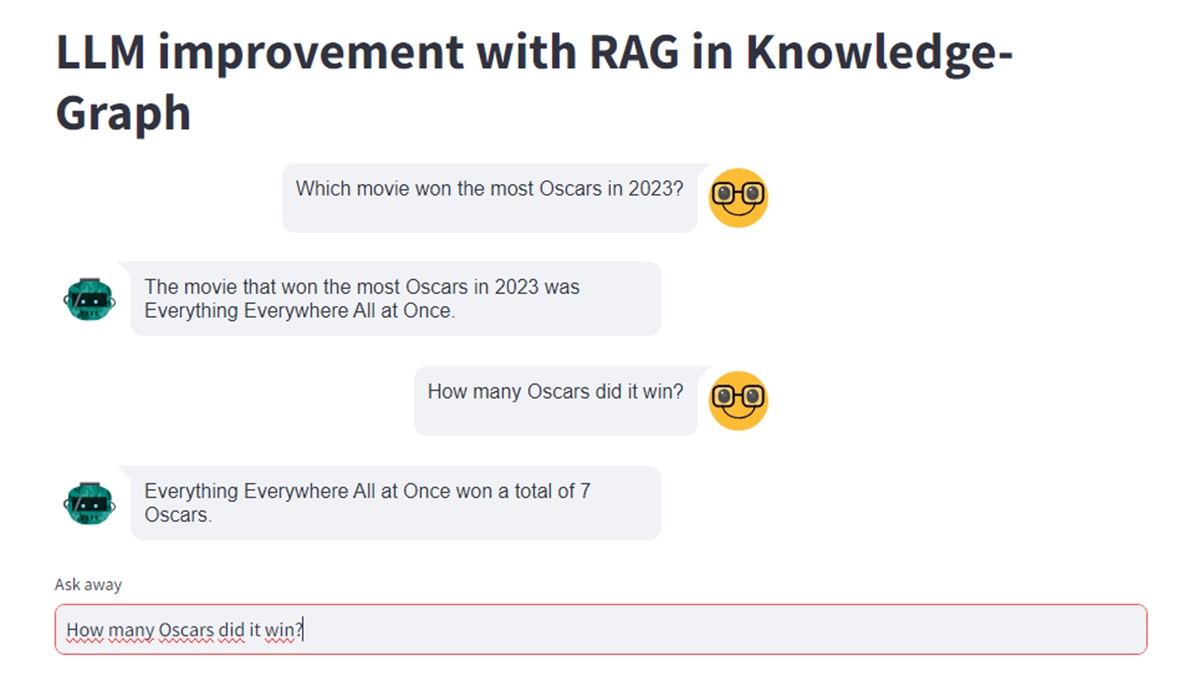Image resolution: width=1180 pixels, height=686 pixels.
Task: Click the user avatar beside 'Which movie won the most Oscars in 2023?'
Action: pos(738,198)
